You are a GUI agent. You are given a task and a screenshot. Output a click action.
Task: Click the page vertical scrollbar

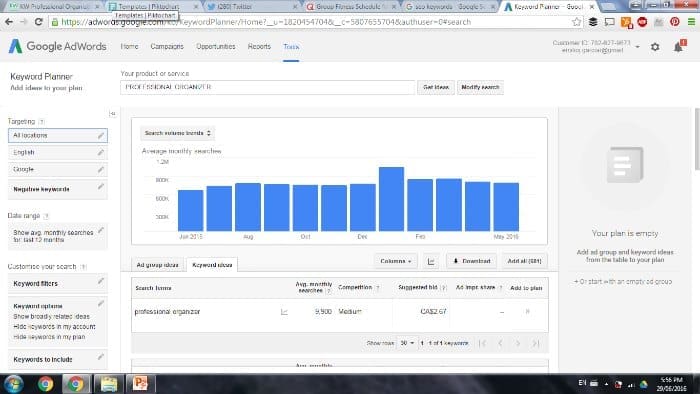[697, 139]
